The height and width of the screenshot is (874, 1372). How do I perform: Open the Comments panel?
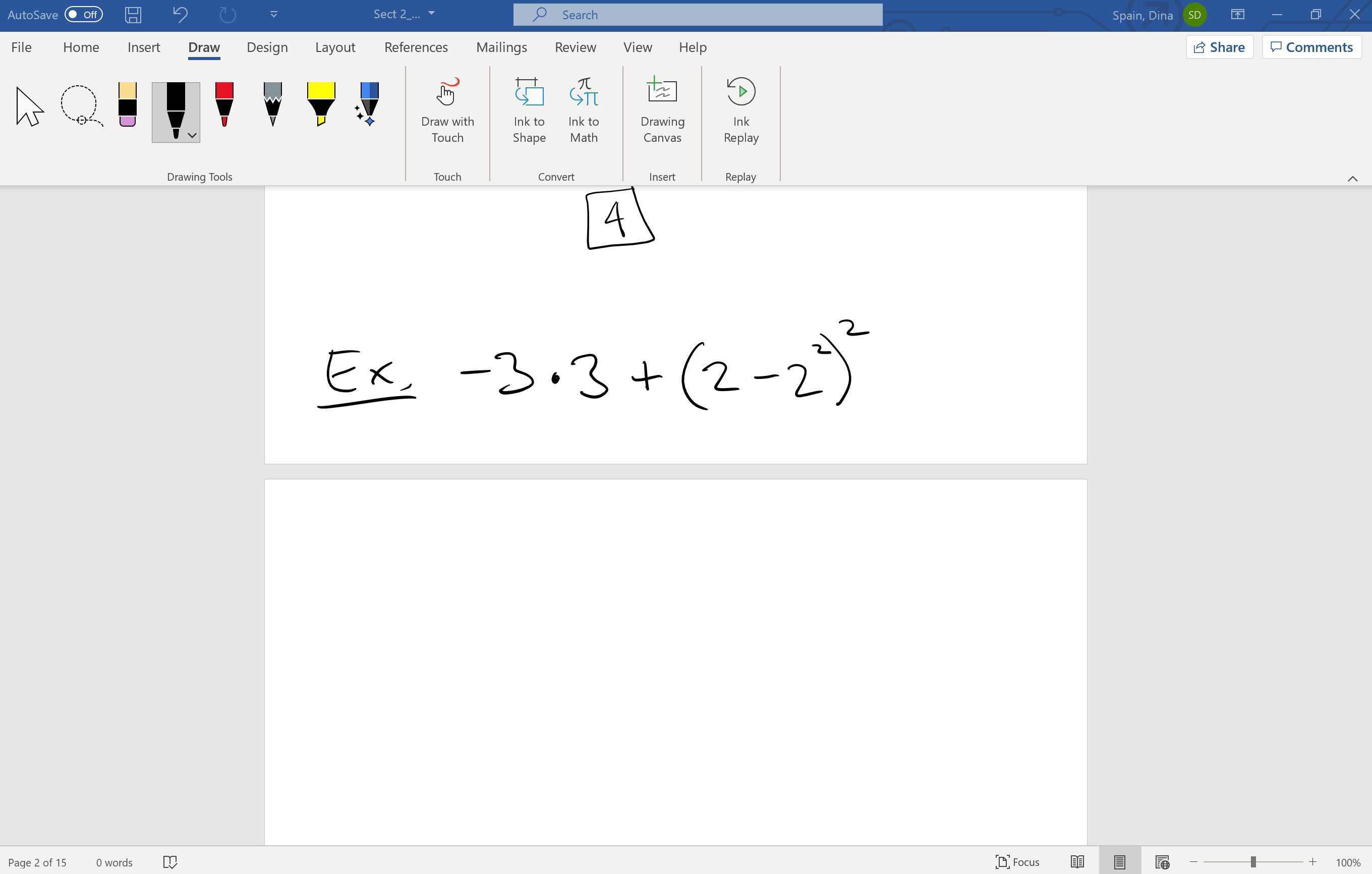[x=1311, y=47]
